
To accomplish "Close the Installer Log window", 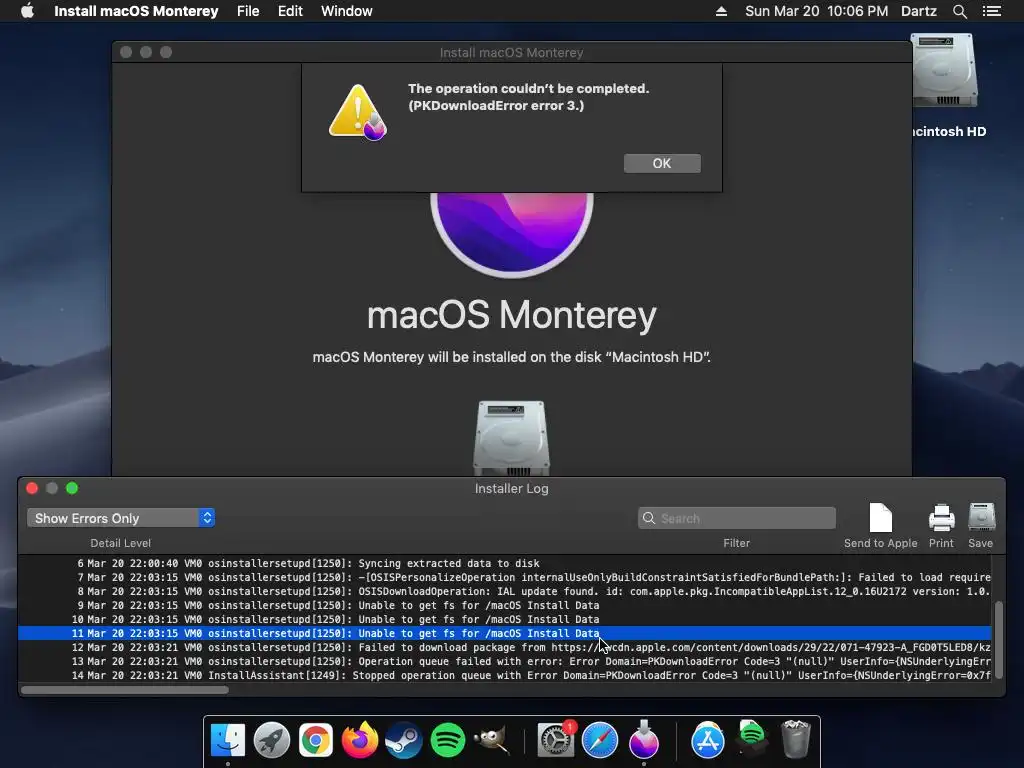I will (x=32, y=488).
